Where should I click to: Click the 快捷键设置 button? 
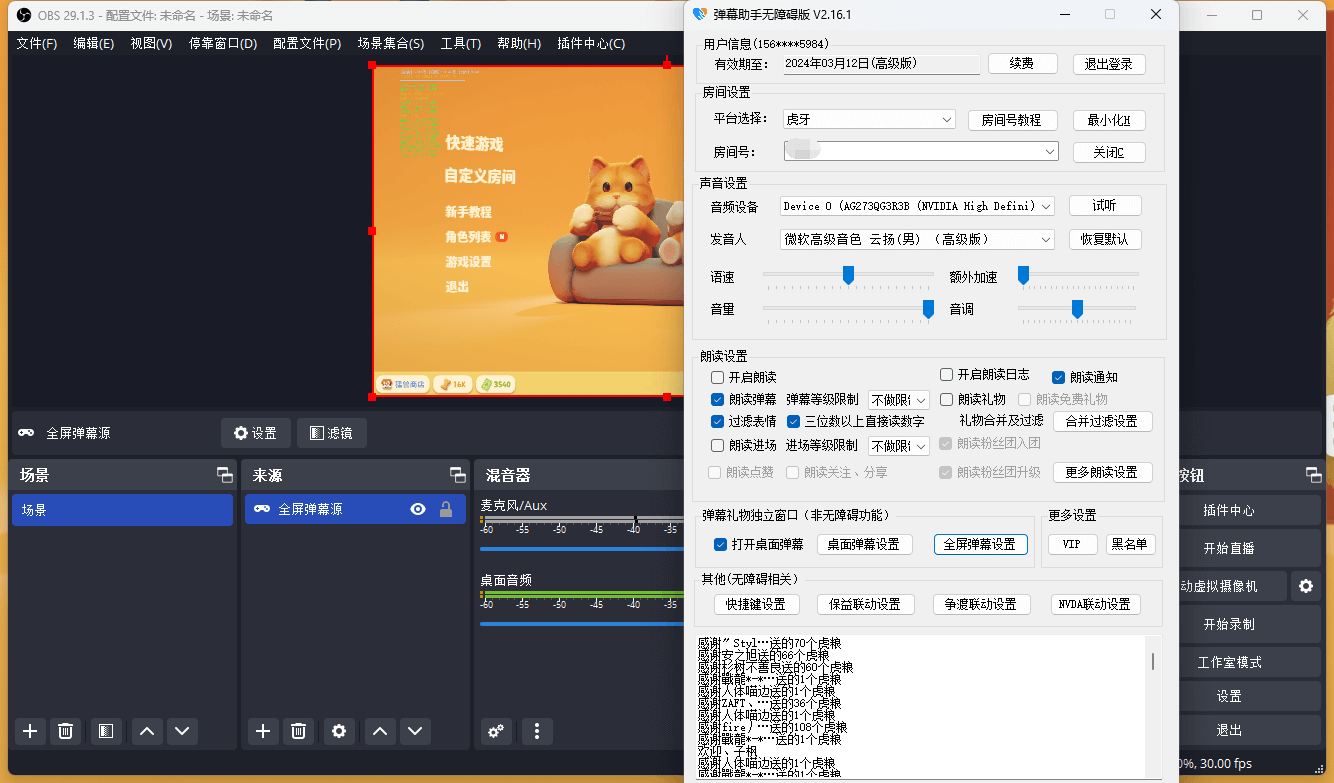tap(756, 604)
